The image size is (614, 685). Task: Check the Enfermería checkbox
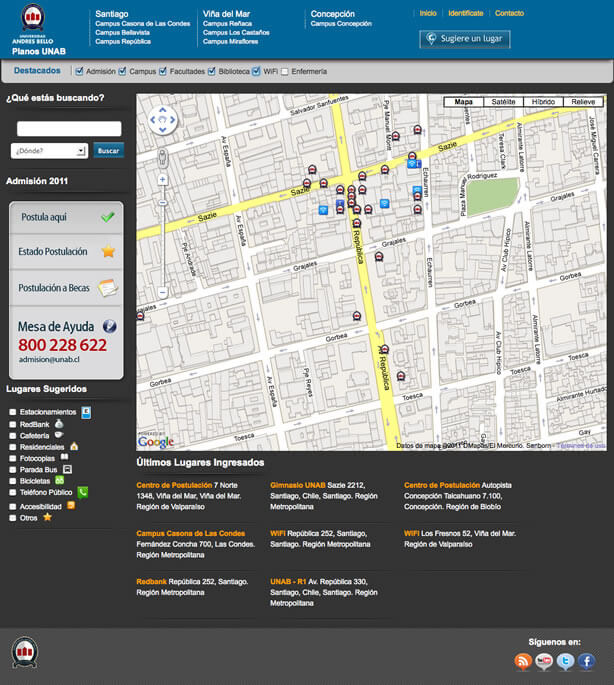pos(284,72)
